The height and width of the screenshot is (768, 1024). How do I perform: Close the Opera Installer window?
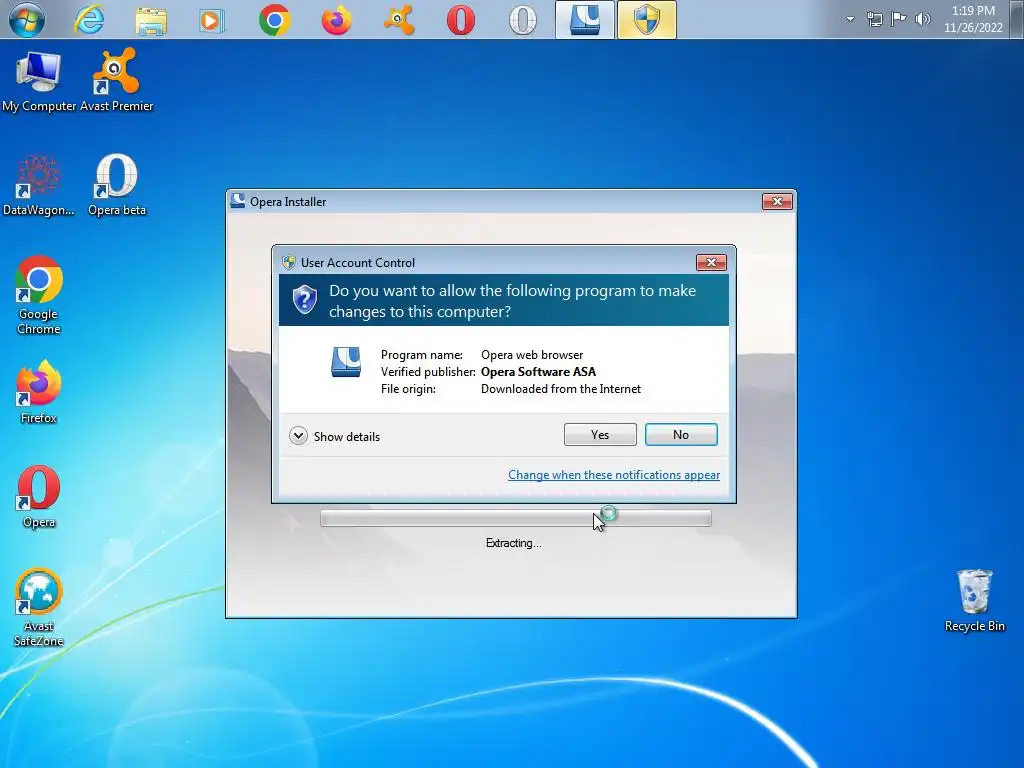click(x=777, y=202)
